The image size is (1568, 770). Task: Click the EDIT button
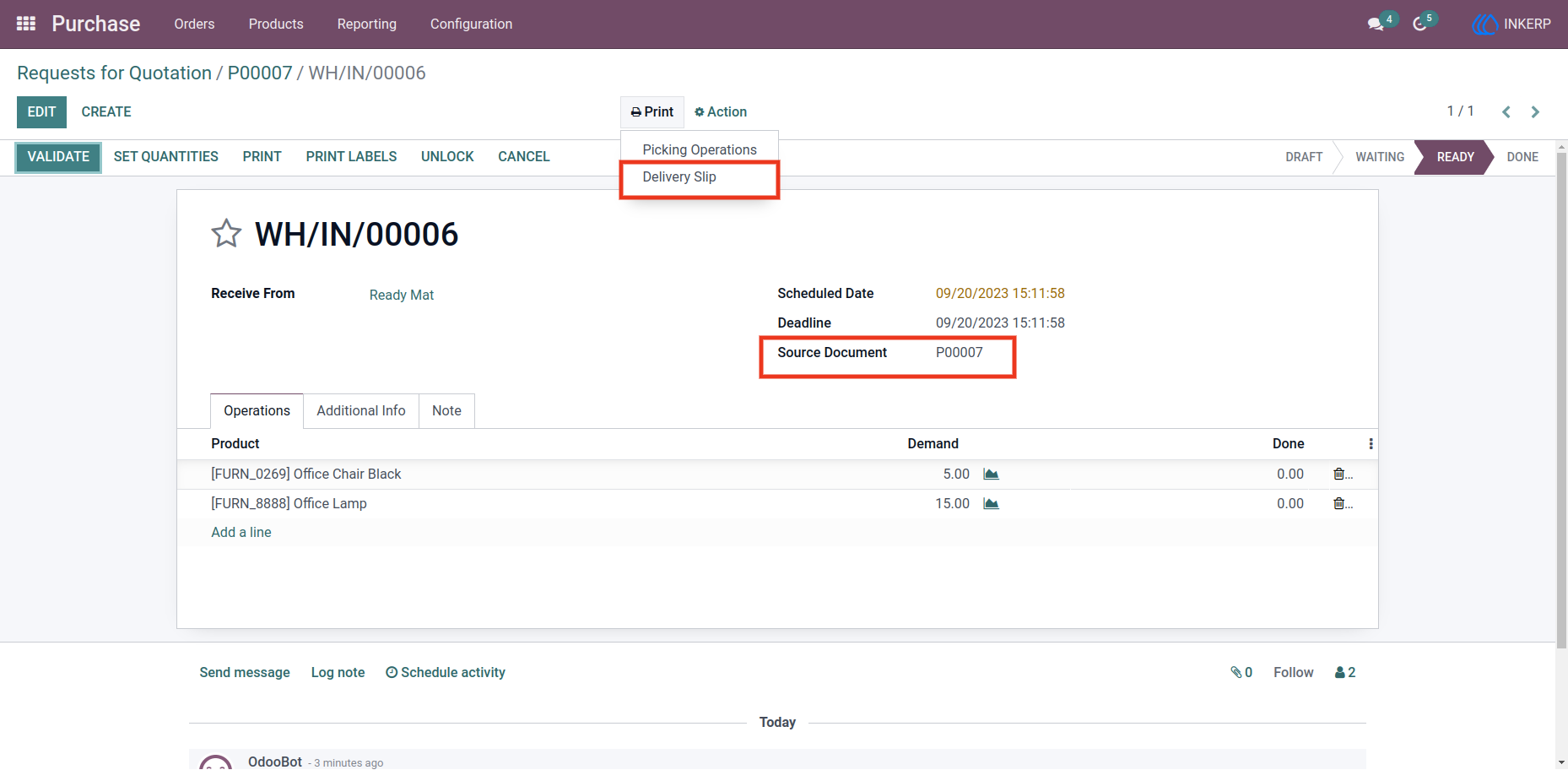(x=41, y=112)
